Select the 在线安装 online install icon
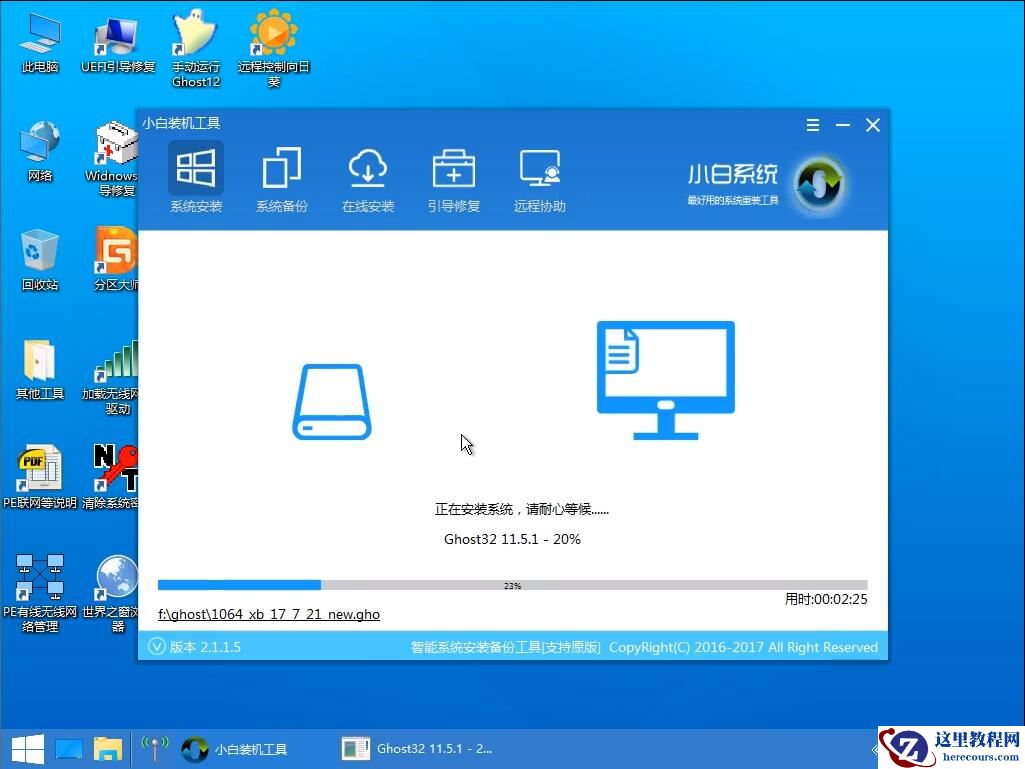The image size is (1025, 769). tap(368, 178)
